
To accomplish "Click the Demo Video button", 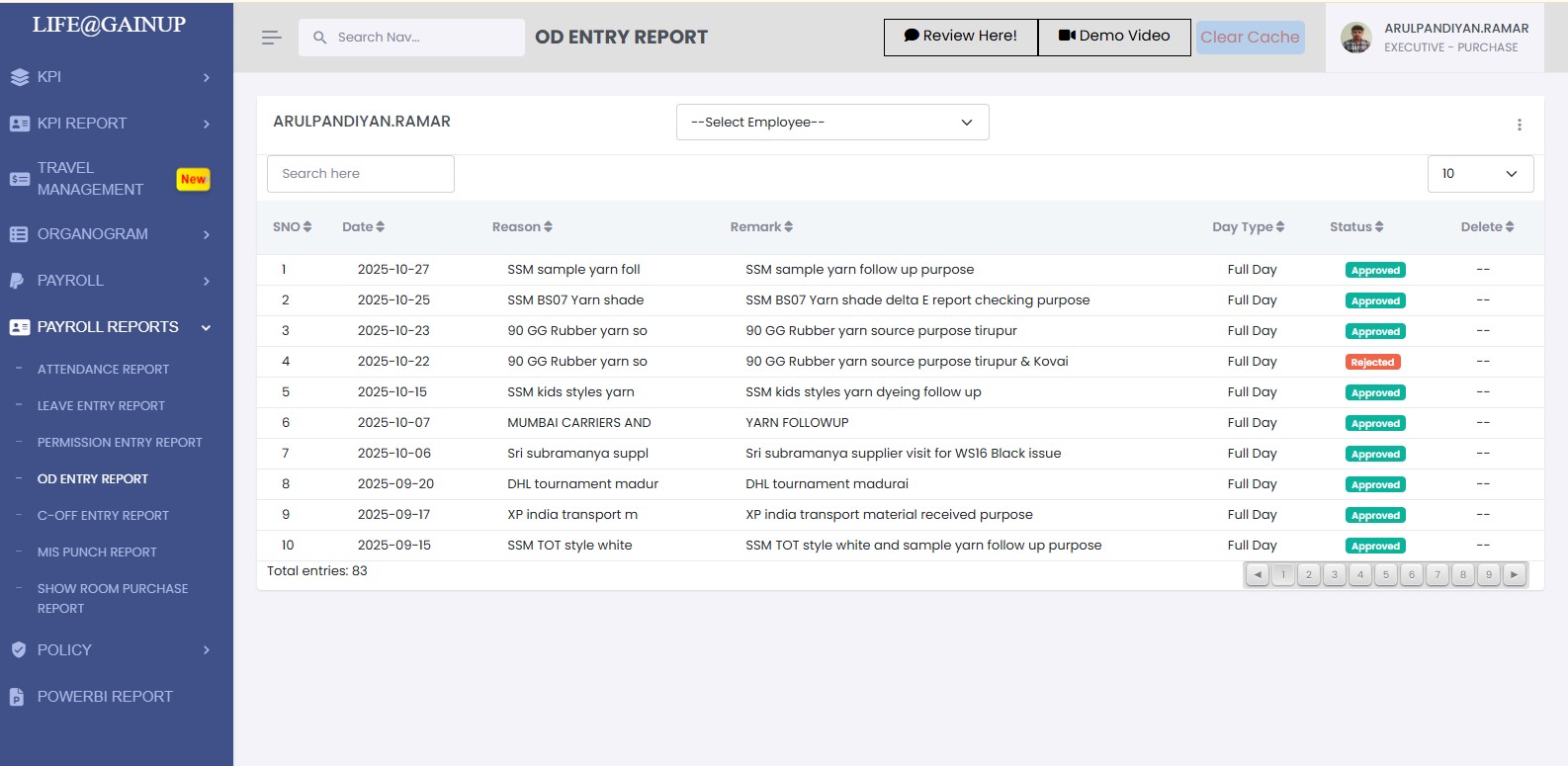I will [x=1113, y=37].
